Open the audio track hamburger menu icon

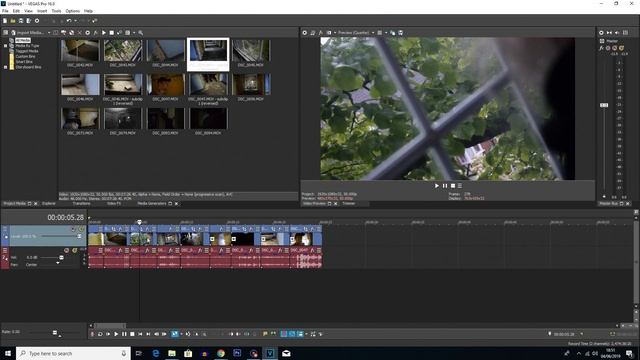pyautogui.click(x=5, y=250)
